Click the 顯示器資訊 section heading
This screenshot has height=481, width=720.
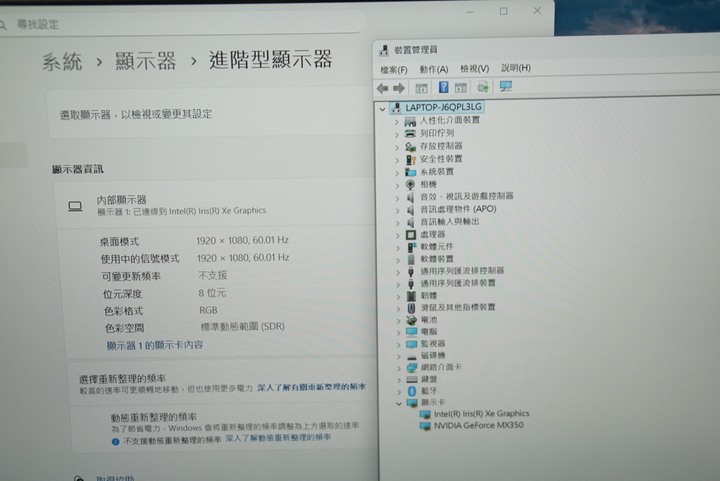[78, 169]
